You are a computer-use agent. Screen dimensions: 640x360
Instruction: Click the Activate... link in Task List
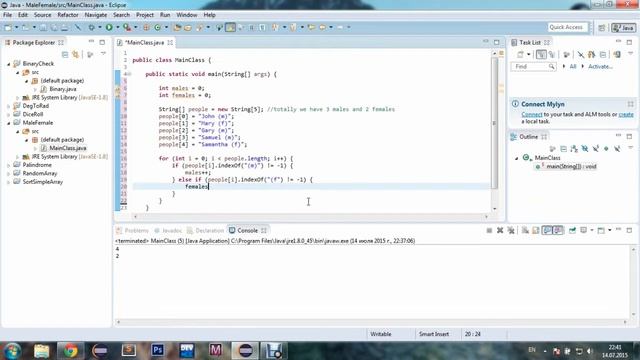(x=600, y=67)
